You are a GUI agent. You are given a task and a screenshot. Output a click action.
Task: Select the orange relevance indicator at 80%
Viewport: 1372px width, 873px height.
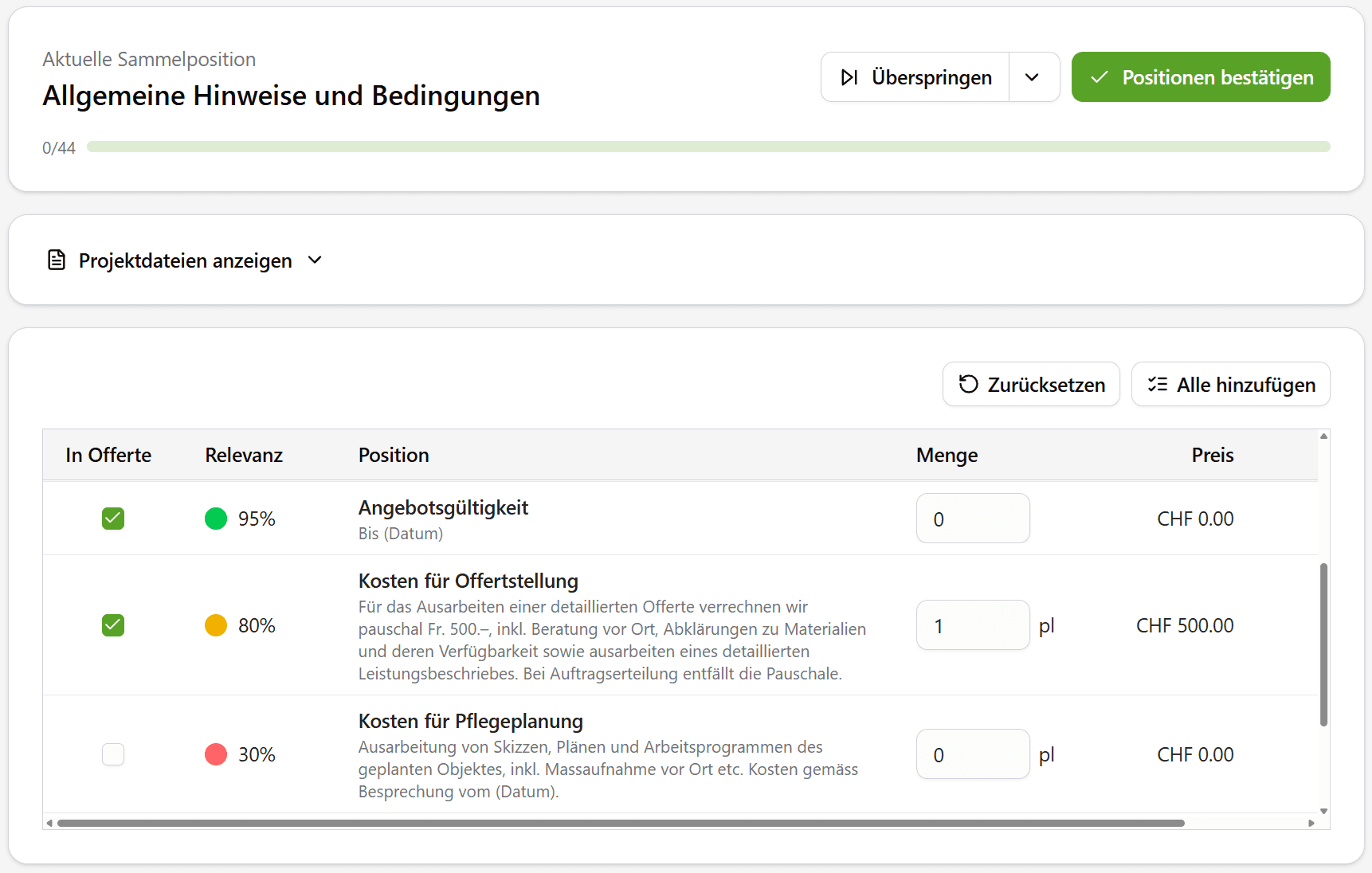pos(215,625)
